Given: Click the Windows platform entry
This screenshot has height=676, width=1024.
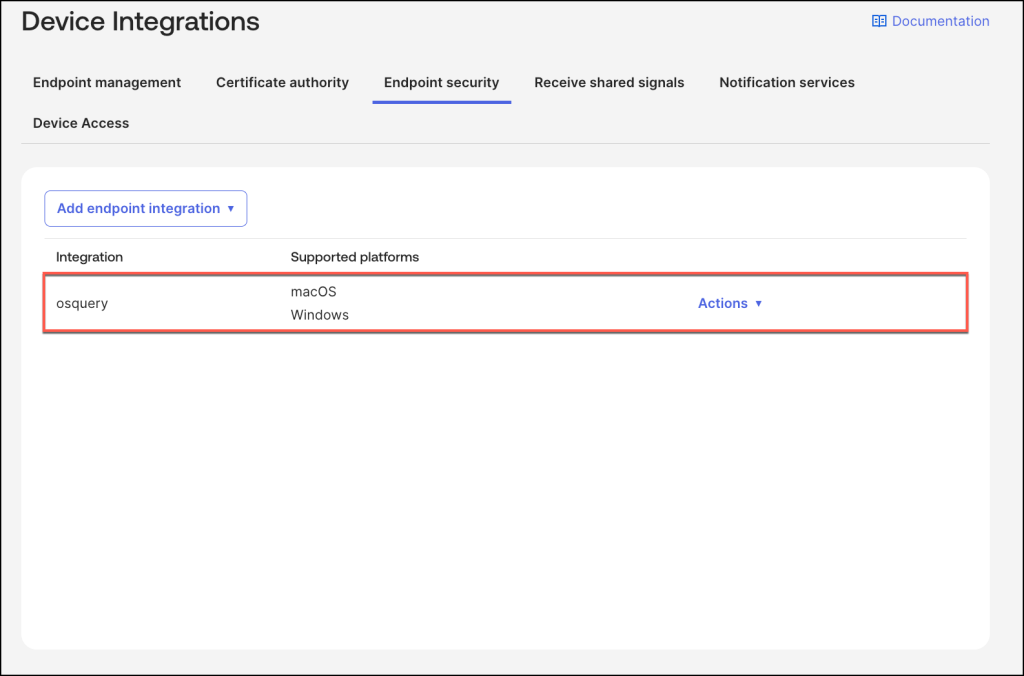Looking at the screenshot, I should (319, 315).
